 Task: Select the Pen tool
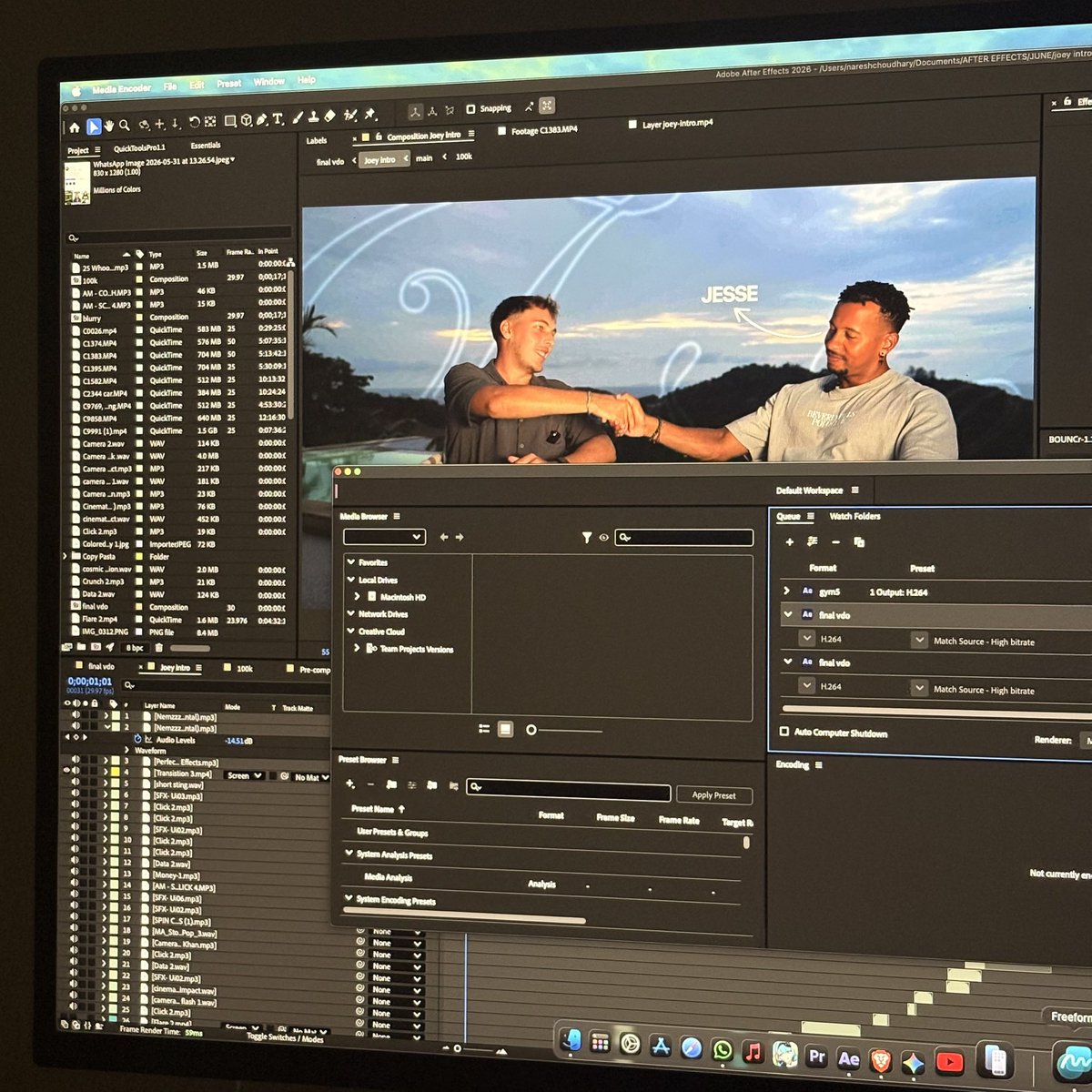tap(262, 119)
